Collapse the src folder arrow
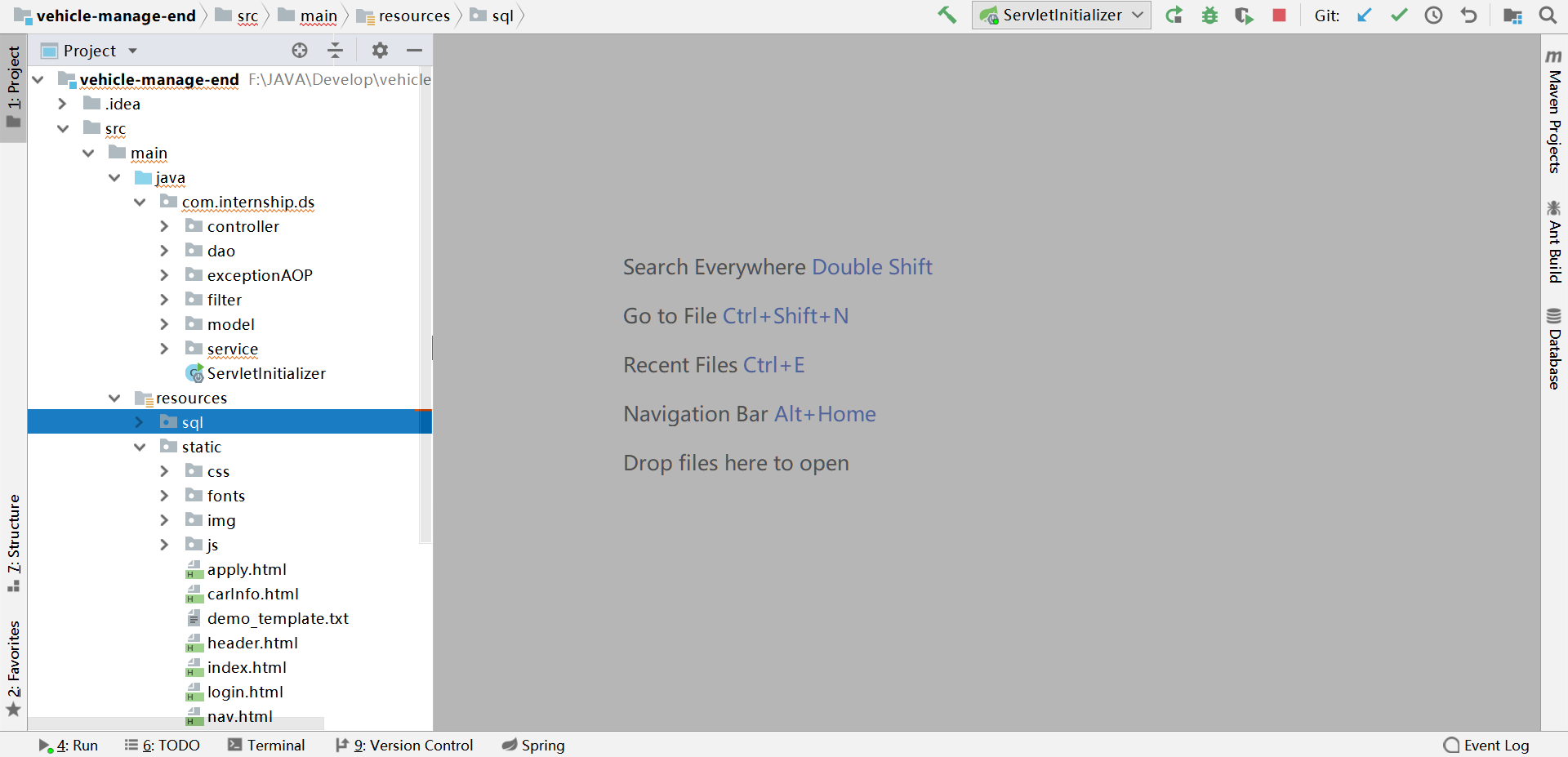 (x=63, y=128)
